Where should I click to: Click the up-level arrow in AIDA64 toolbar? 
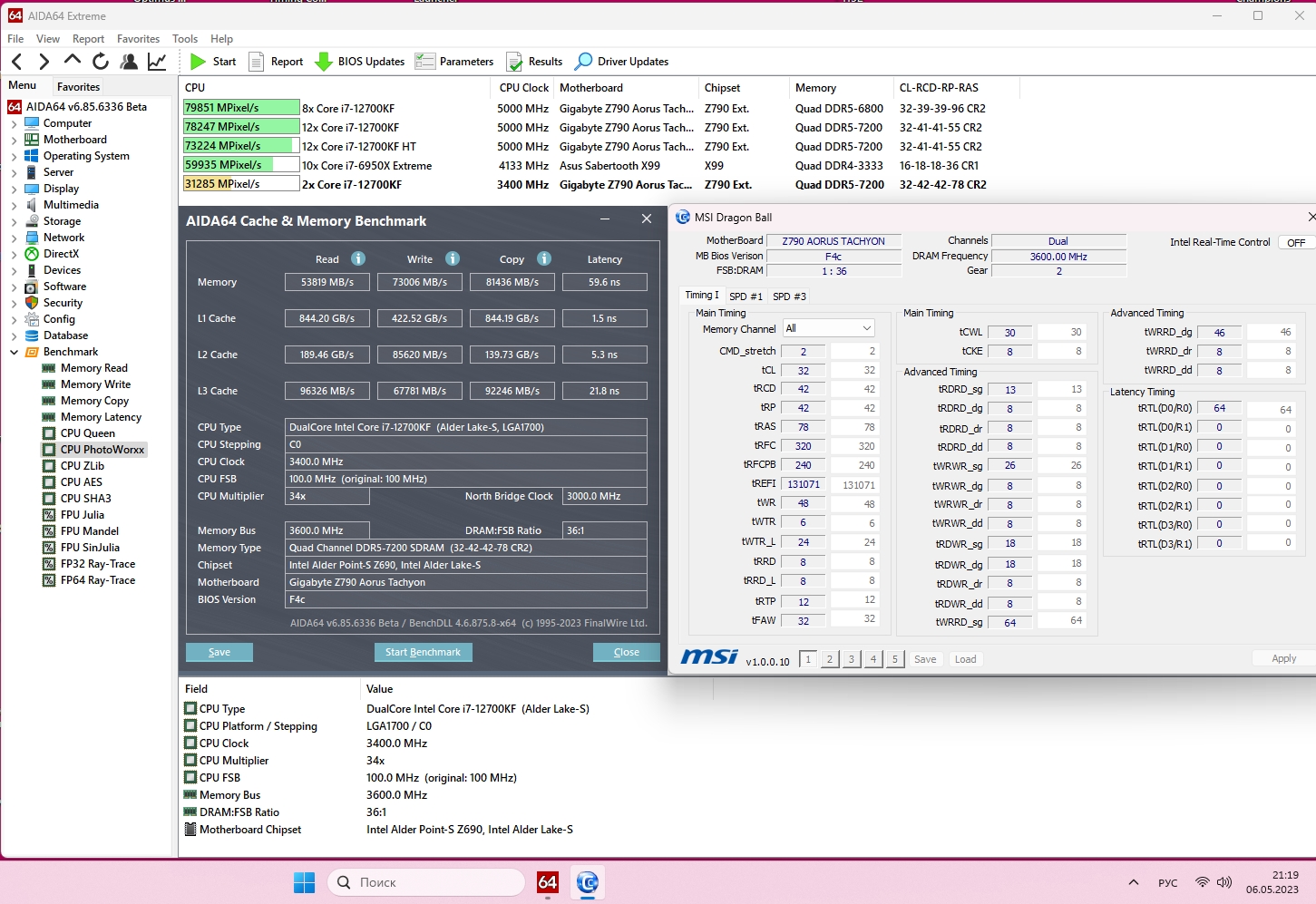(x=73, y=61)
